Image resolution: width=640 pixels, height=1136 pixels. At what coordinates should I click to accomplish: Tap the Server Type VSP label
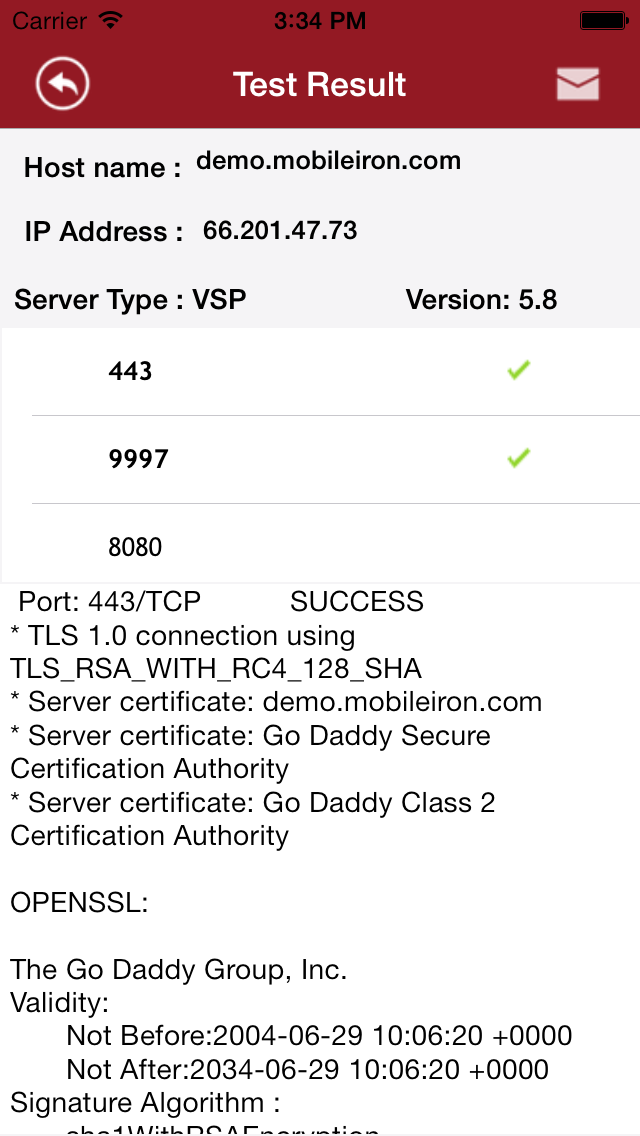coord(130,300)
